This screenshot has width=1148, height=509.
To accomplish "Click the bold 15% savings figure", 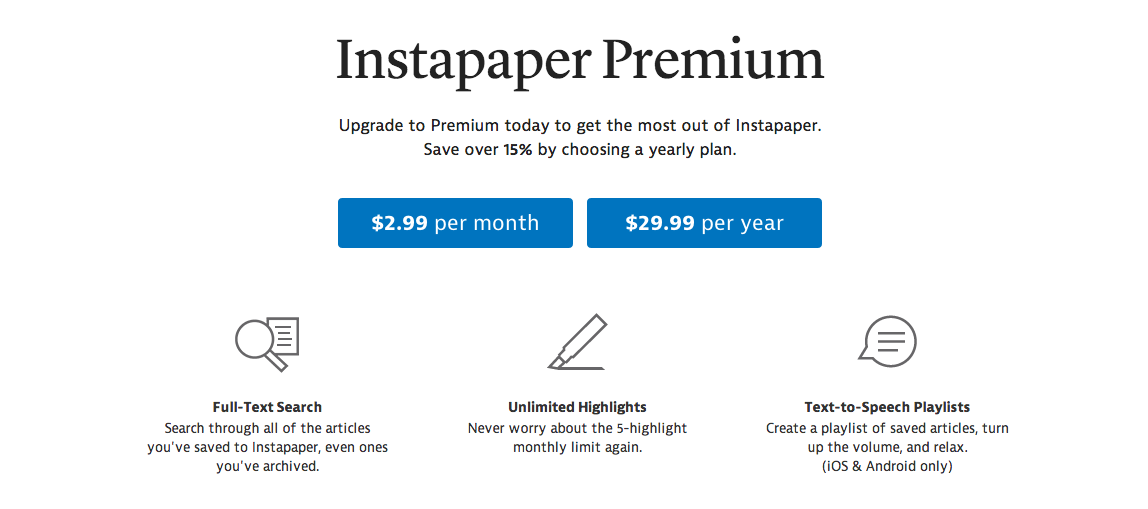I will click(518, 150).
